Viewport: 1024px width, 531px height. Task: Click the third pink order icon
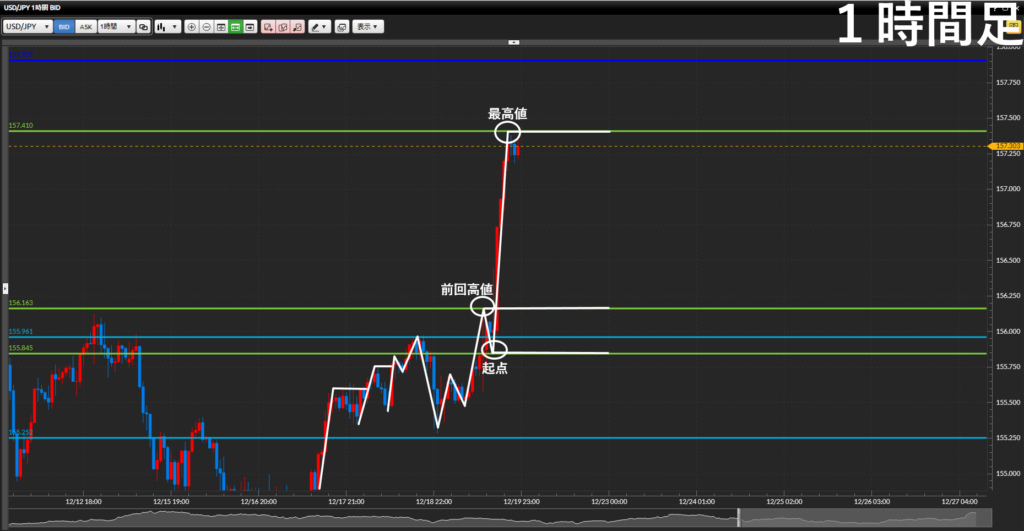297,26
